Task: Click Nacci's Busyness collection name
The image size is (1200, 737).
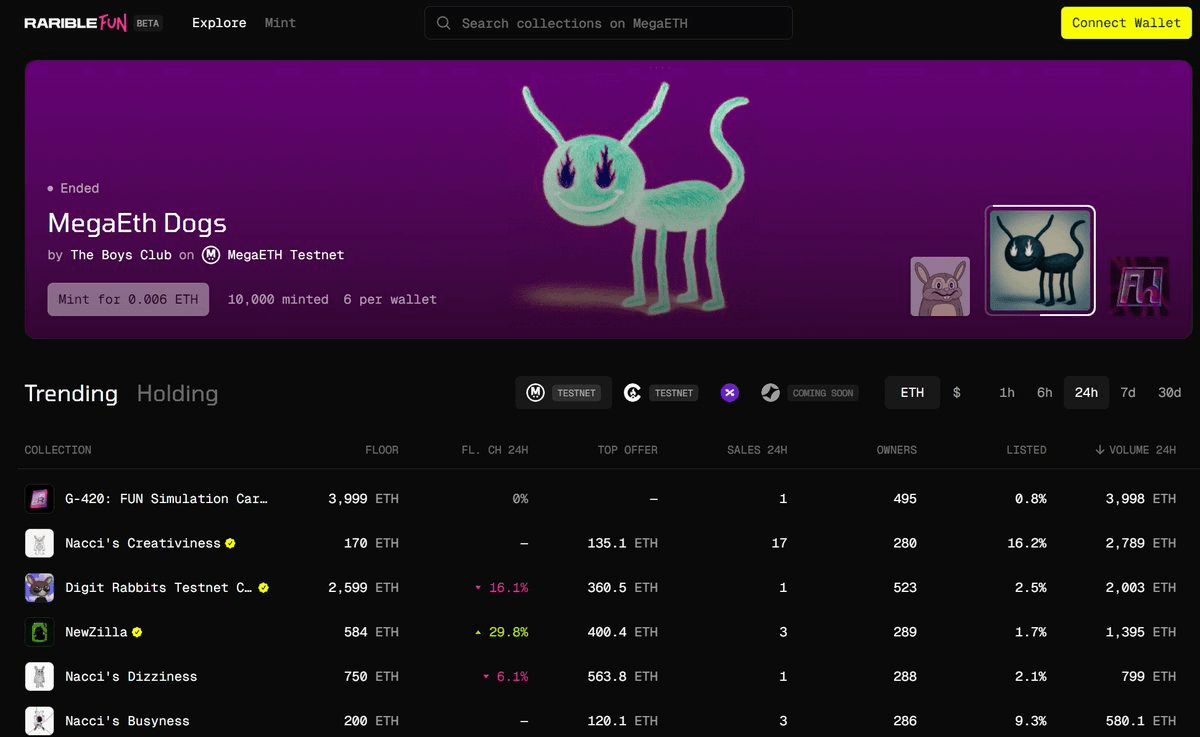Action: [x=127, y=721]
